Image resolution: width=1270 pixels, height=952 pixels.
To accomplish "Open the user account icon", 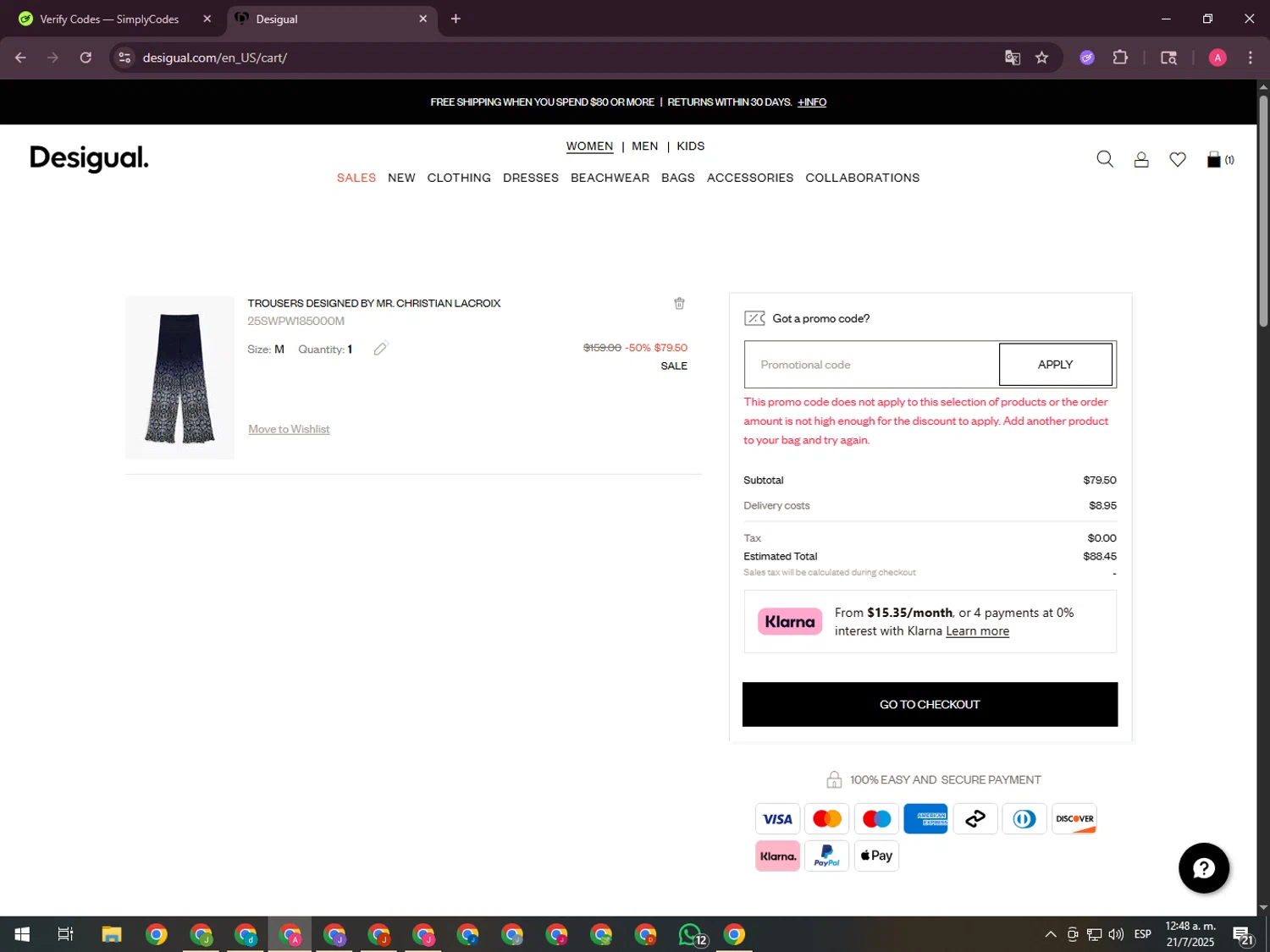I will (1141, 159).
